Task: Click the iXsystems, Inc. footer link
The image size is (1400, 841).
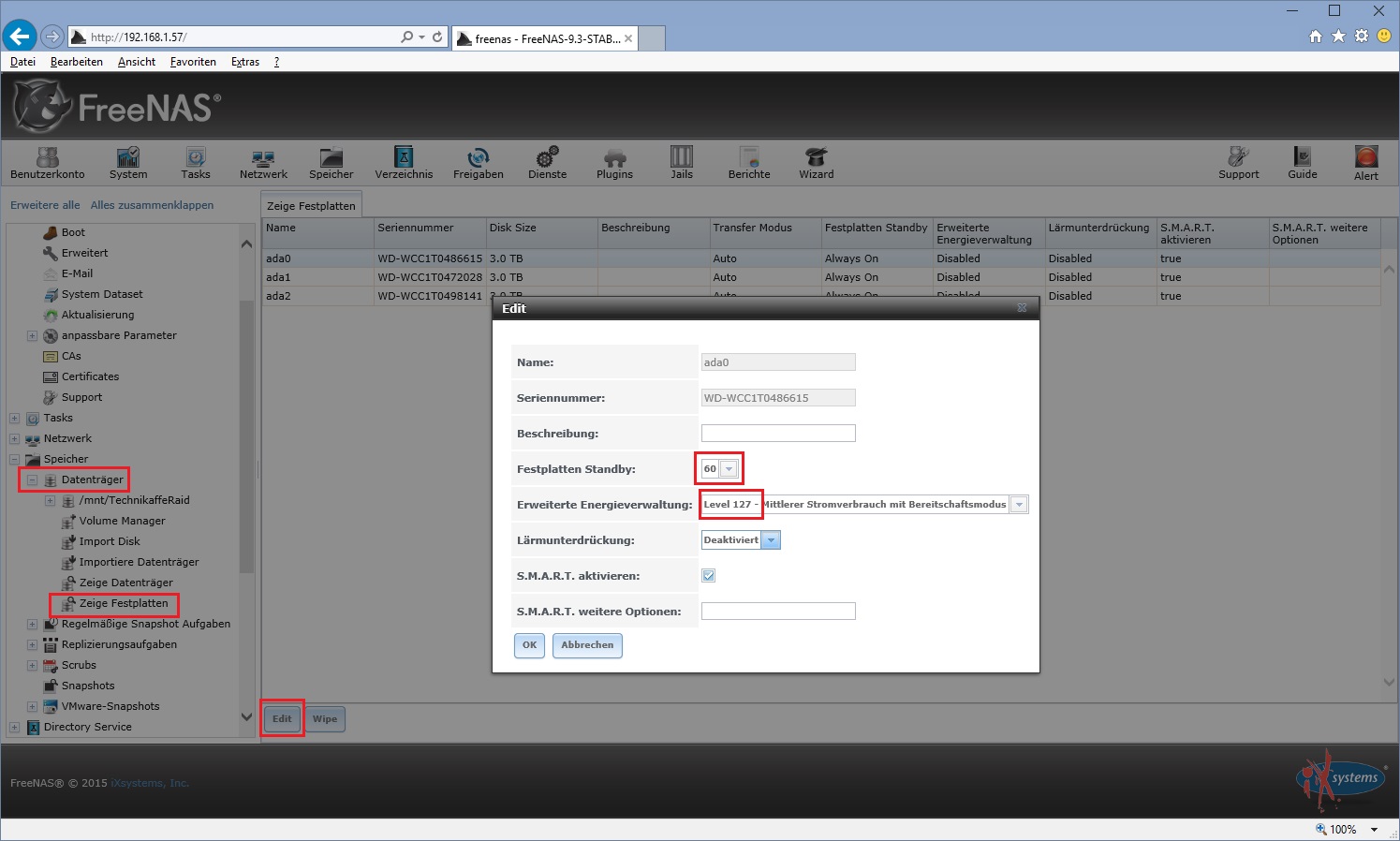Action: tap(150, 783)
